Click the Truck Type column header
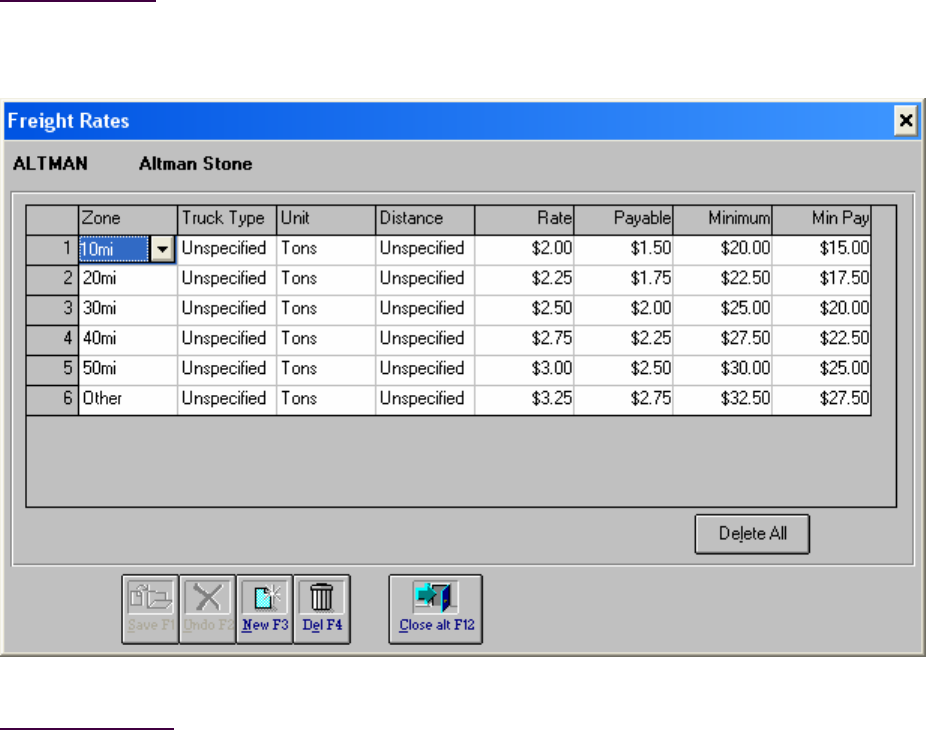Viewport: 926px width, 730px height. point(227,218)
